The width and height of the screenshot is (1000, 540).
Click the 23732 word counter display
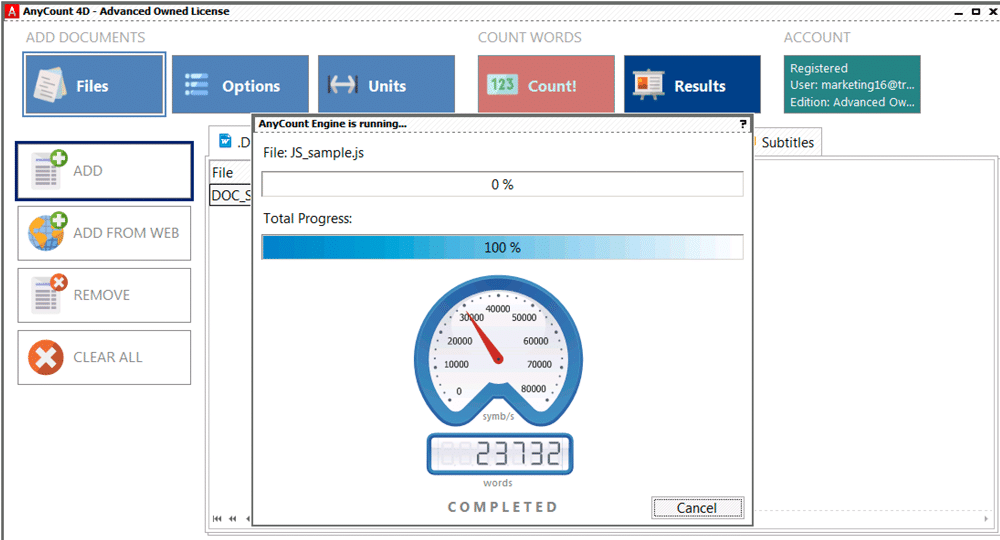500,454
